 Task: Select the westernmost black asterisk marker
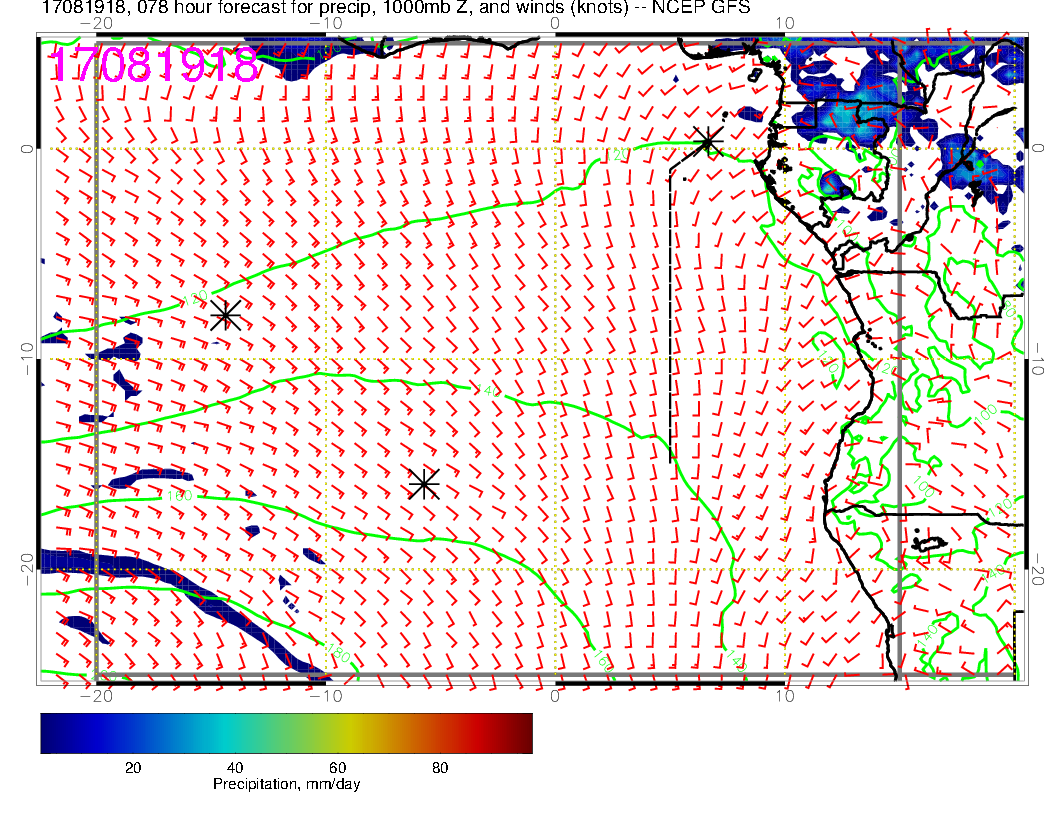(x=226, y=315)
